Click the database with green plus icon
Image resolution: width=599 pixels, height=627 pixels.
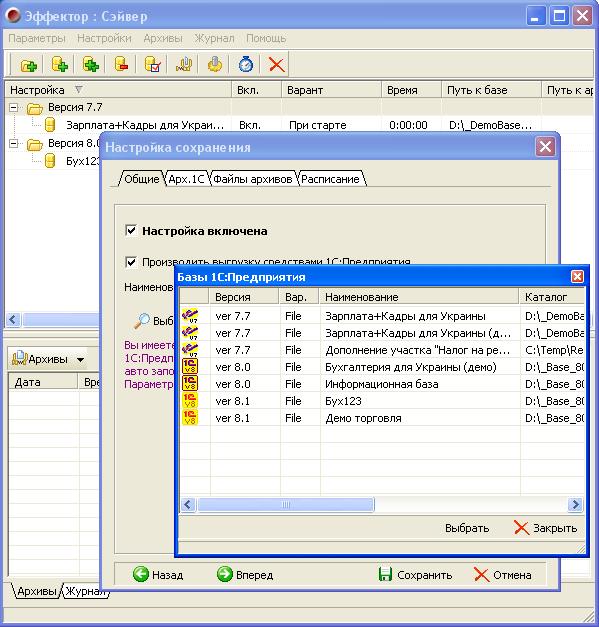[91, 65]
